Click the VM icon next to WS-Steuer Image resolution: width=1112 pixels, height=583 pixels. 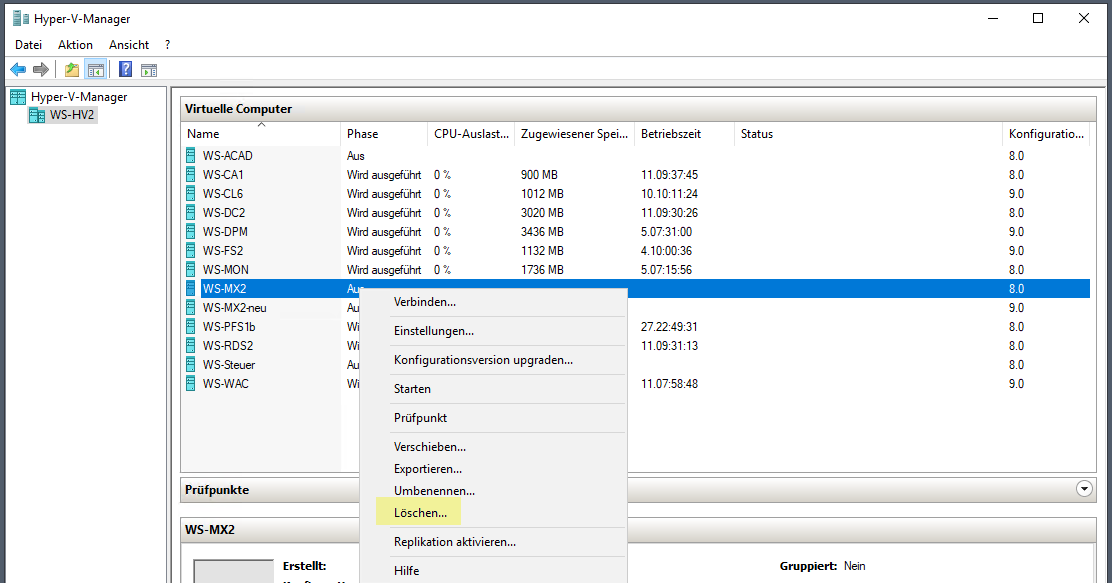point(191,365)
